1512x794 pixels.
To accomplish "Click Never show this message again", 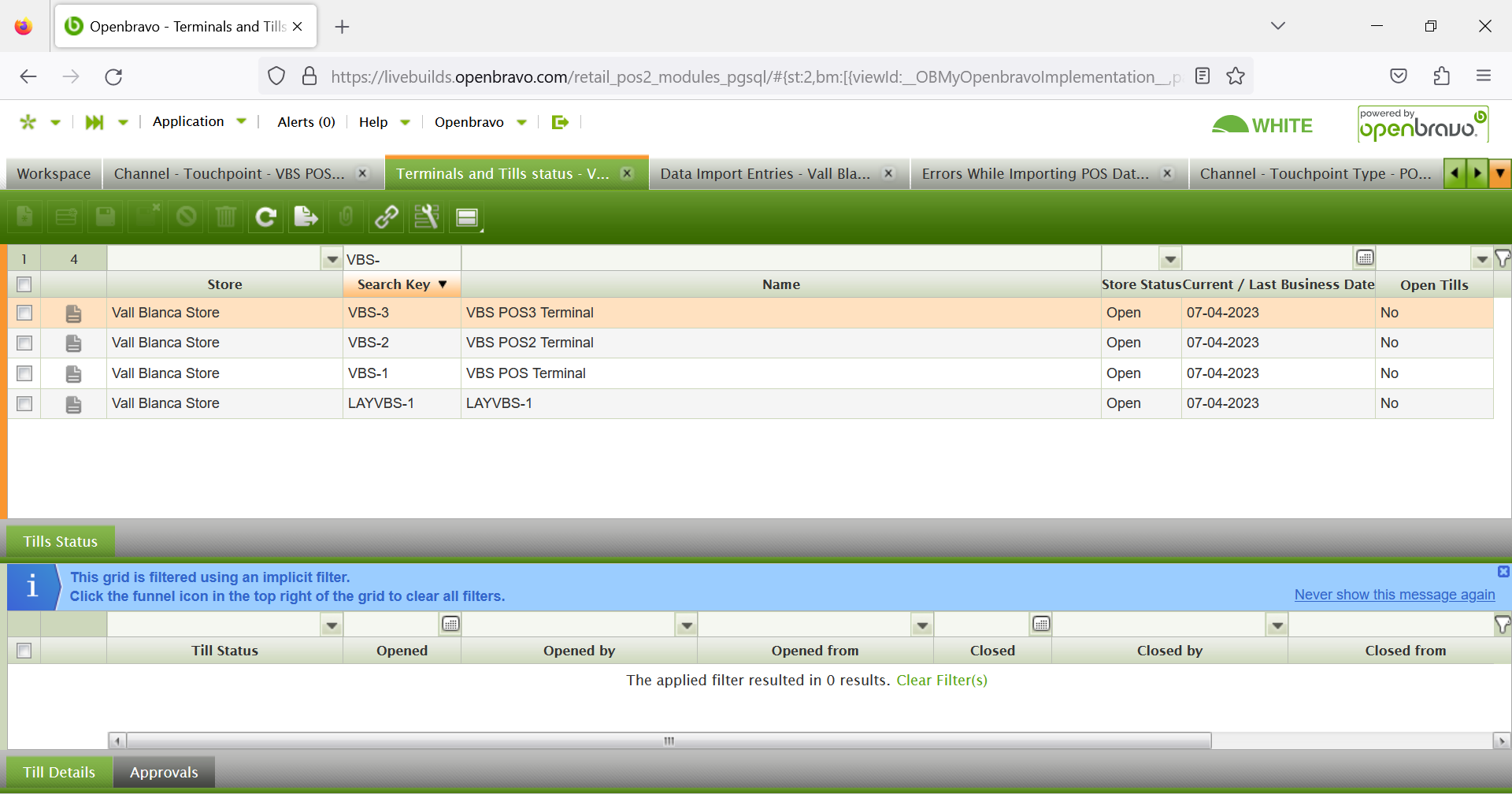I will coord(1394,595).
